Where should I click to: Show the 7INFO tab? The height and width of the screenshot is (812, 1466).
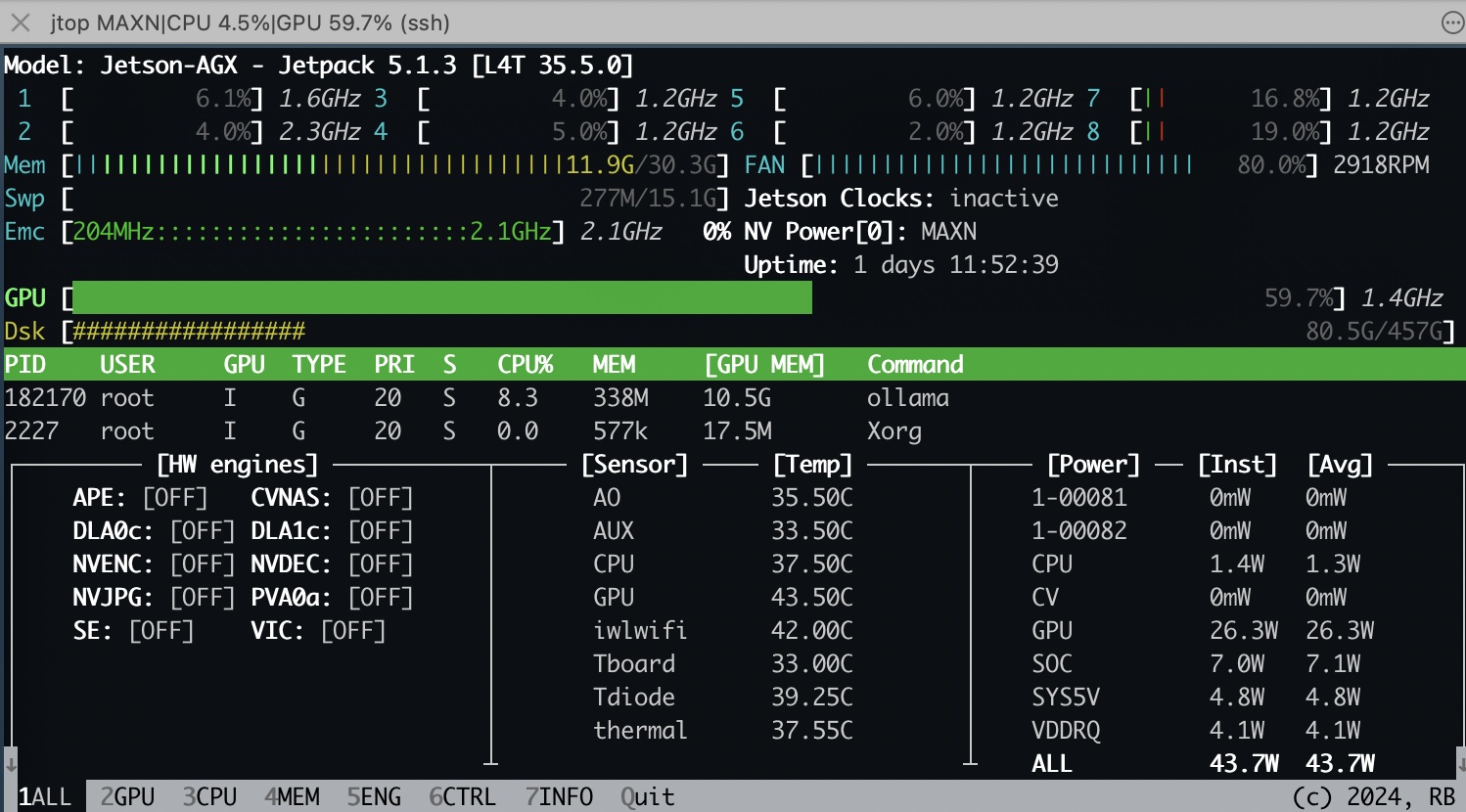559,796
